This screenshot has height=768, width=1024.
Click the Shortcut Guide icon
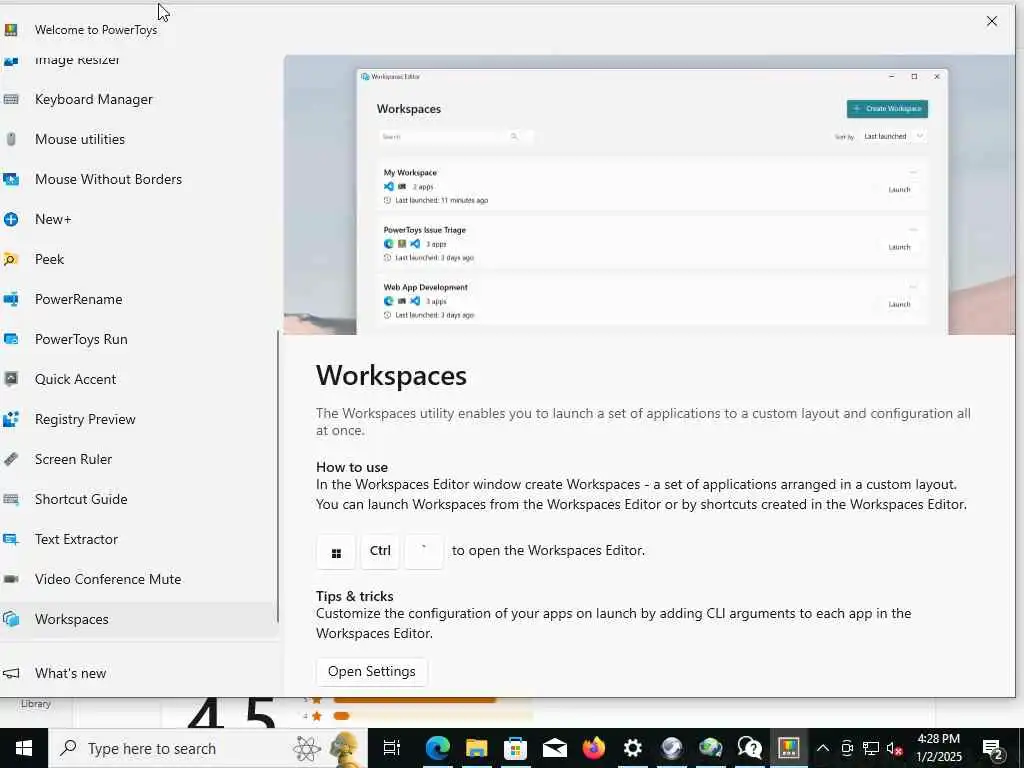point(11,499)
